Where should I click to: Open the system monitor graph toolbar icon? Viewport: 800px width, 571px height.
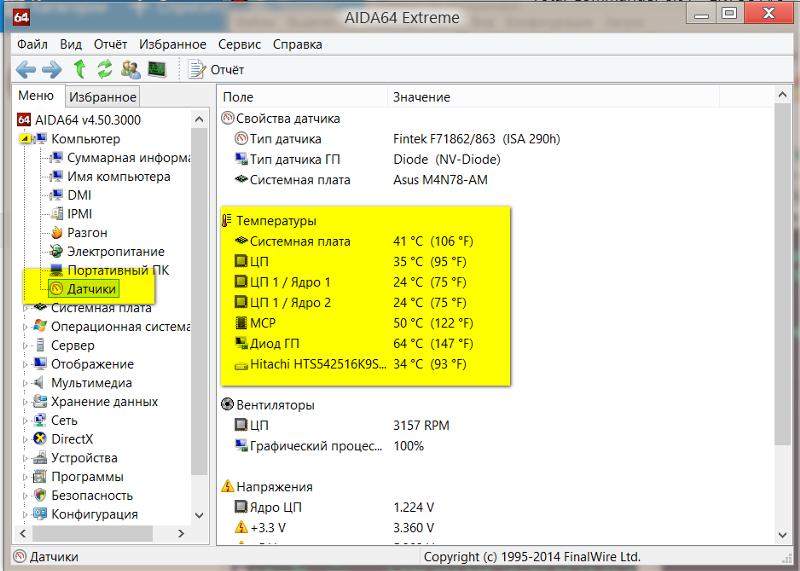pos(157,69)
